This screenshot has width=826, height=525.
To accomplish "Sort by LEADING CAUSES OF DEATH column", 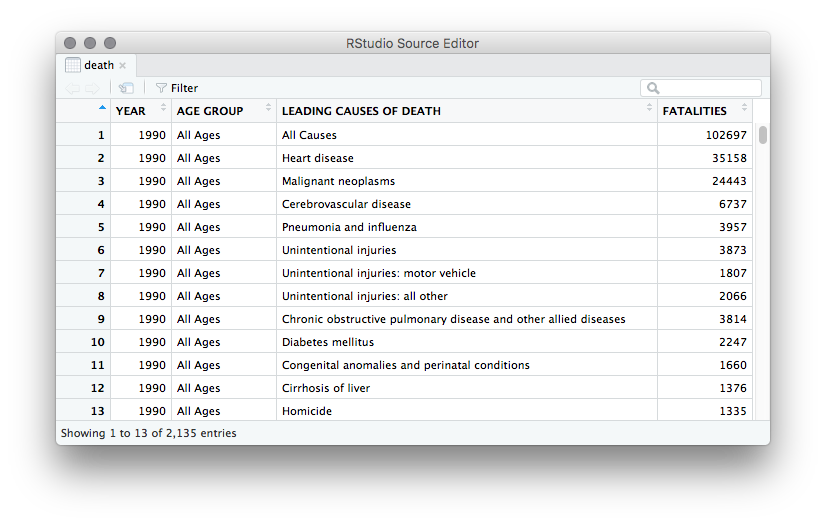I will coord(466,111).
